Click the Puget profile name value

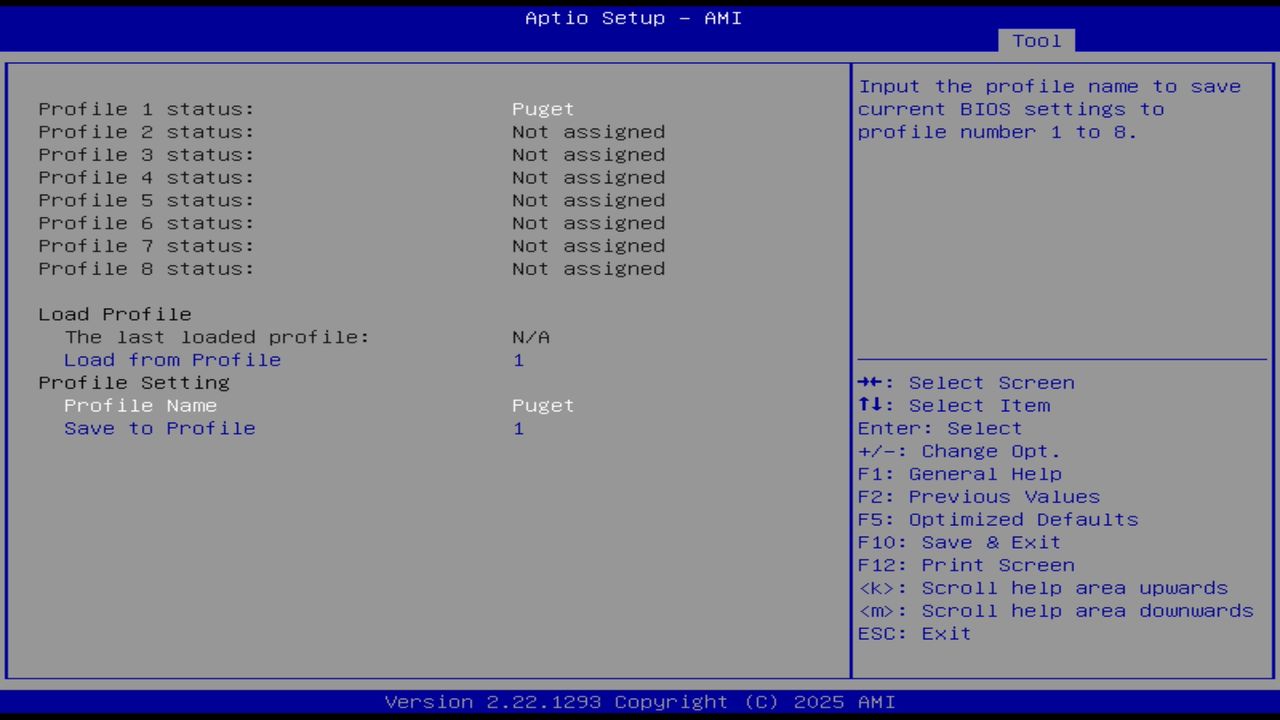pos(542,405)
